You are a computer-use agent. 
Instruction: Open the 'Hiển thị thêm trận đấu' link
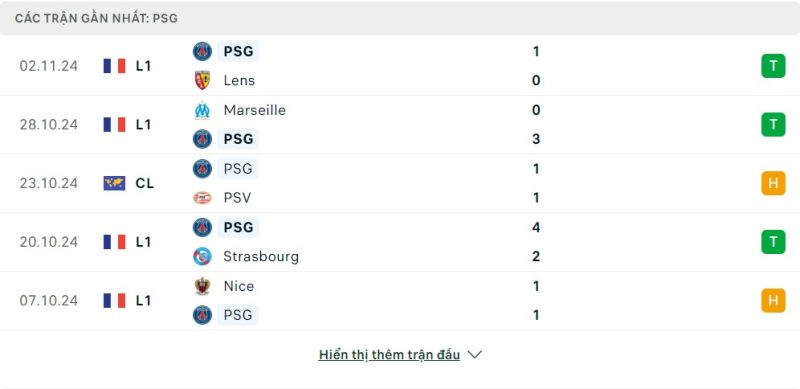pyautogui.click(x=389, y=355)
